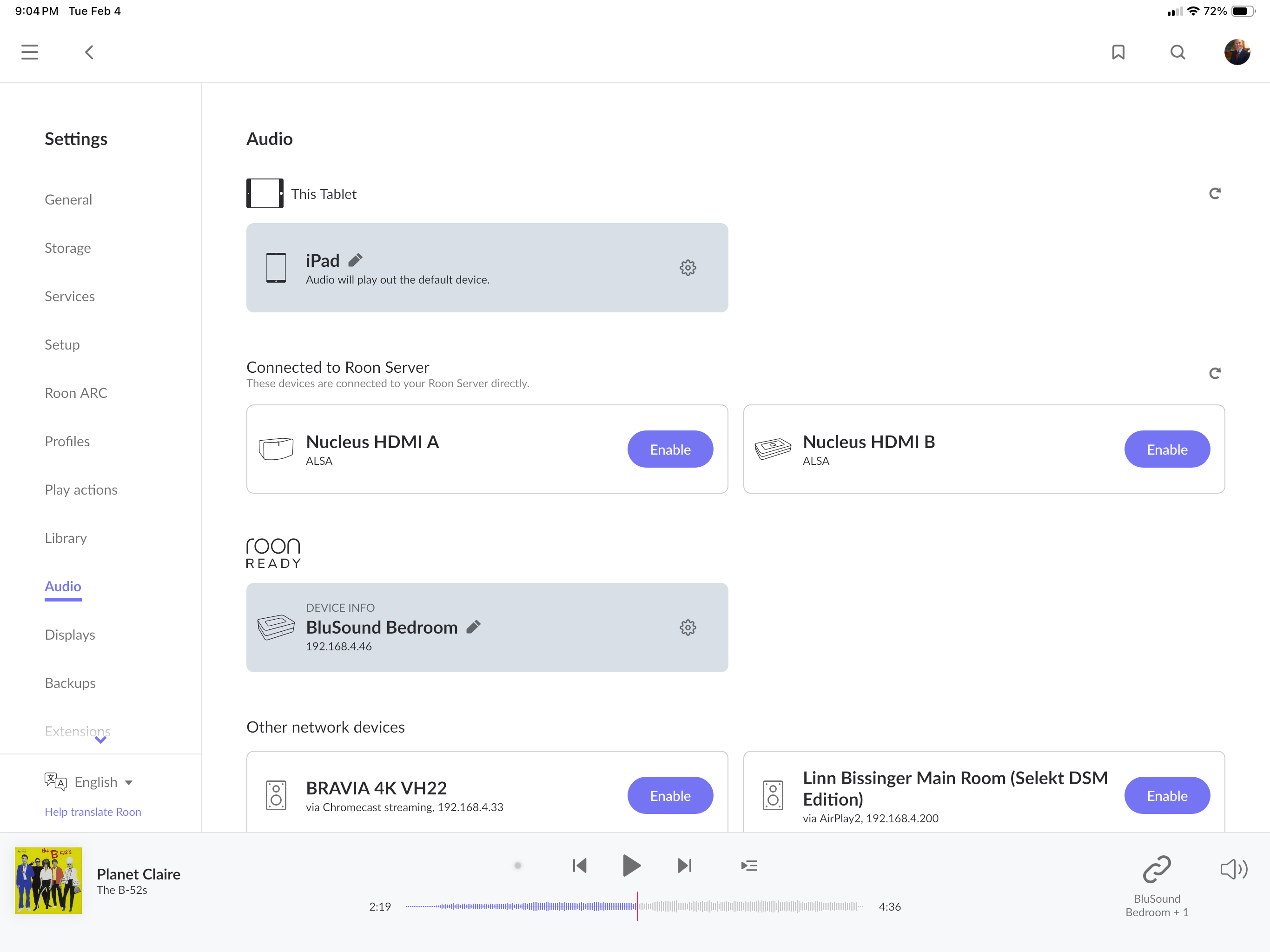This screenshot has height=952, width=1270.
Task: Refresh Connected to Roon Server devices
Action: click(1214, 373)
